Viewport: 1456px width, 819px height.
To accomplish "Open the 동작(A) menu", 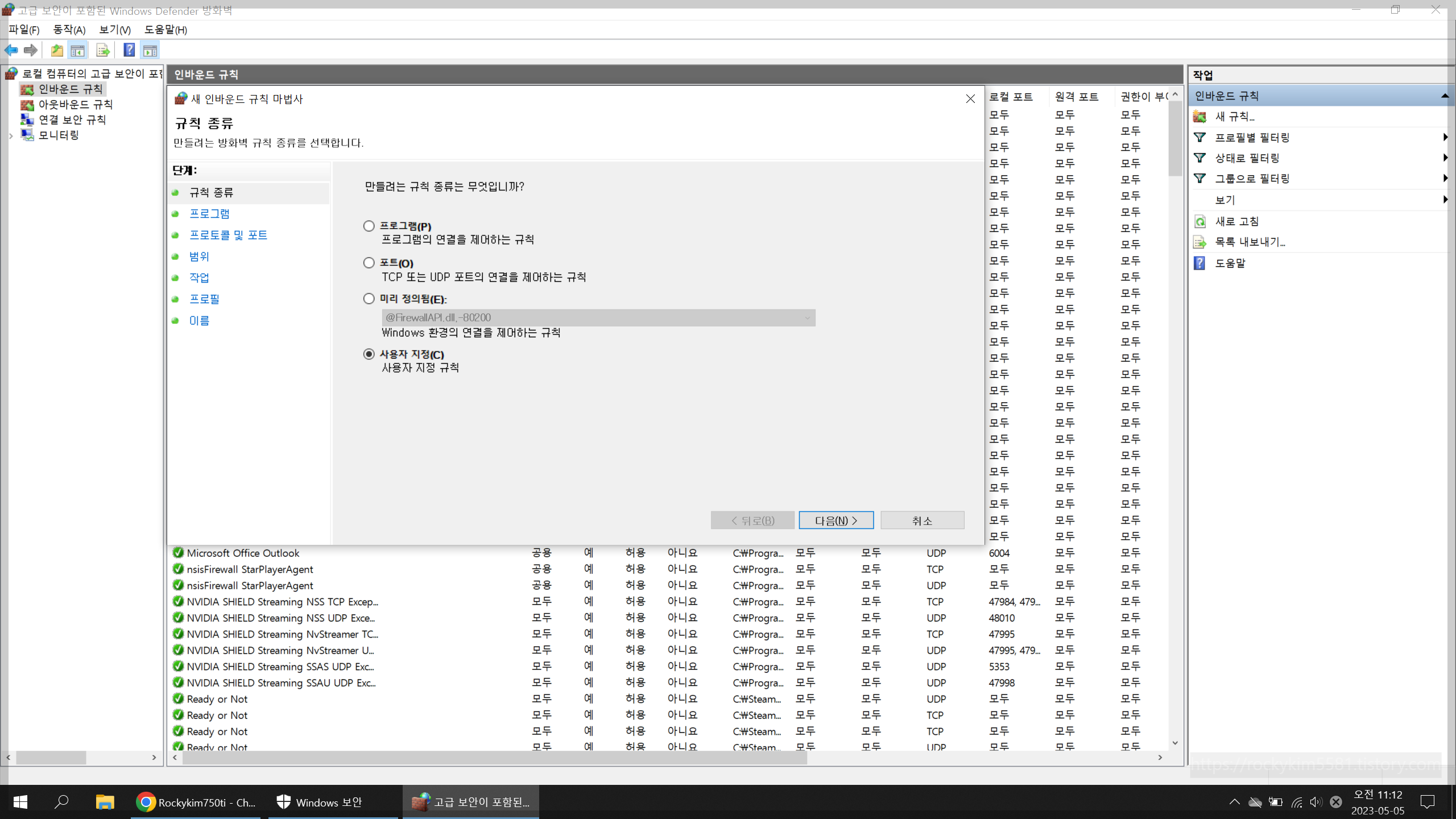I will tap(69, 30).
